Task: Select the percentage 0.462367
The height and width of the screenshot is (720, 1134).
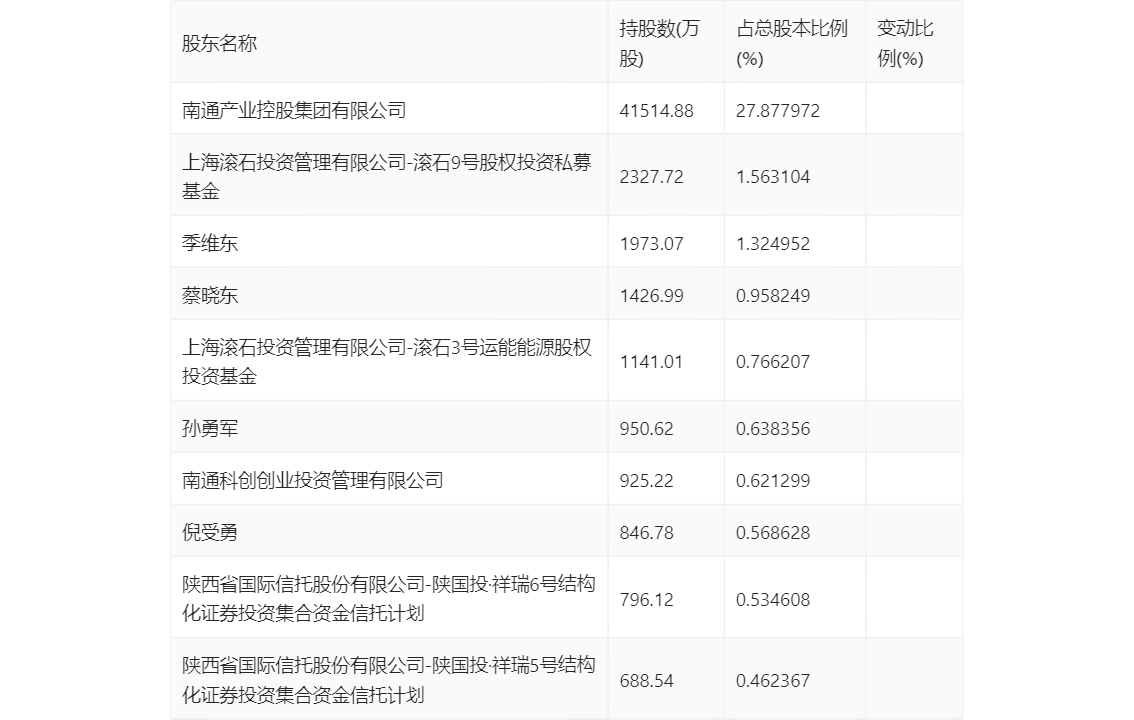Action: coord(772,680)
